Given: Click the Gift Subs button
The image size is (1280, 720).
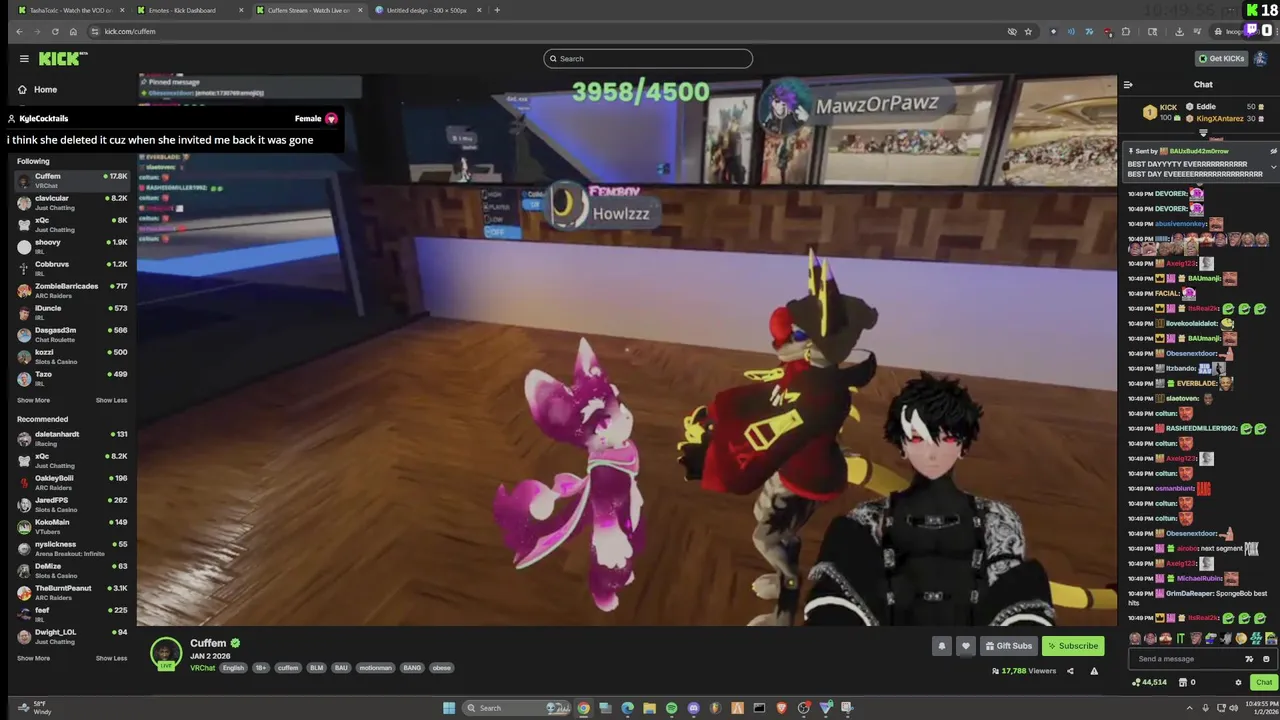Looking at the screenshot, I should pyautogui.click(x=1008, y=646).
